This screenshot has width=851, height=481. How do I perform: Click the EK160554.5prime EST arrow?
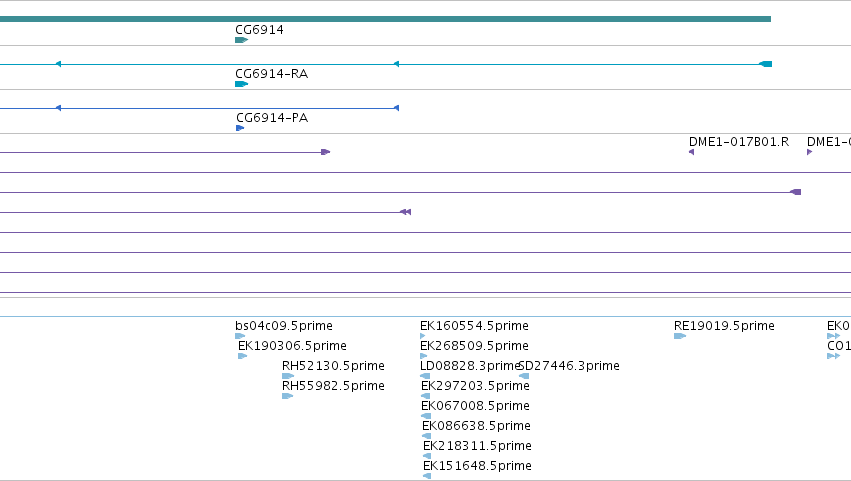tap(423, 336)
